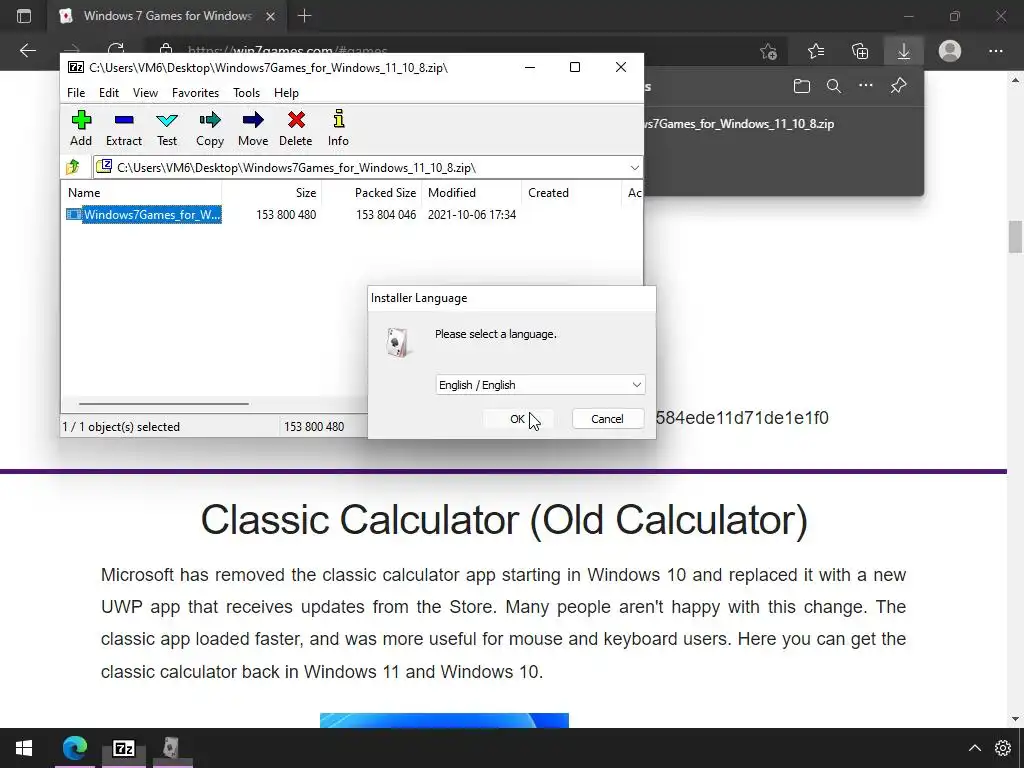The height and width of the screenshot is (768, 1024).
Task: Go up one folder level in 7-Zip
Action: 73,167
